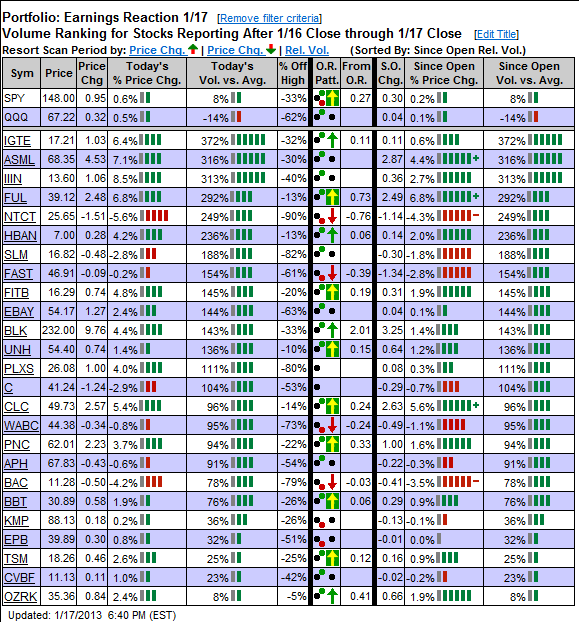Screen dimensions: 579x622
Task: Click the Updated 1/17/2013 6:40 PM timestamp
Action: coord(92,615)
